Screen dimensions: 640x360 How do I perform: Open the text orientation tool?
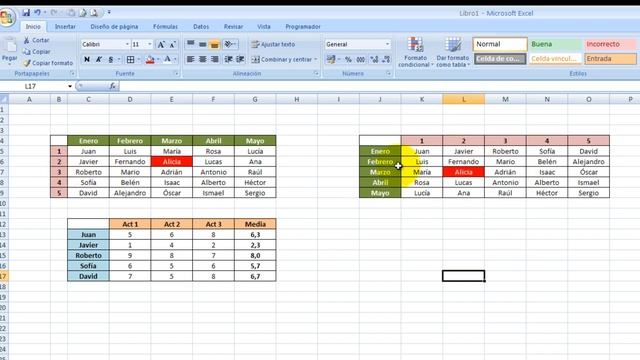(x=231, y=44)
